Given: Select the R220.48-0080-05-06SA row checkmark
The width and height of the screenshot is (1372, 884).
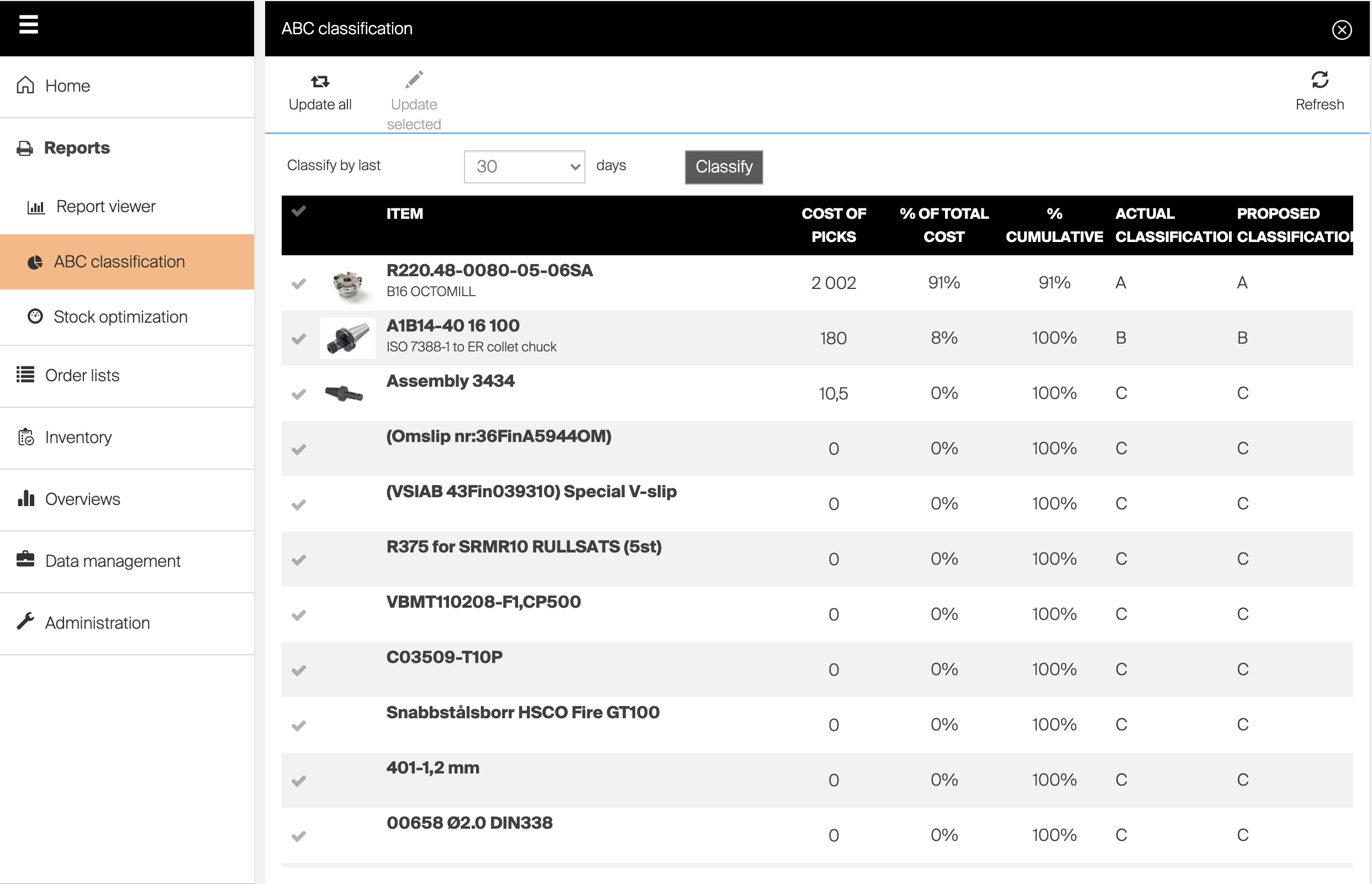Looking at the screenshot, I should point(298,283).
